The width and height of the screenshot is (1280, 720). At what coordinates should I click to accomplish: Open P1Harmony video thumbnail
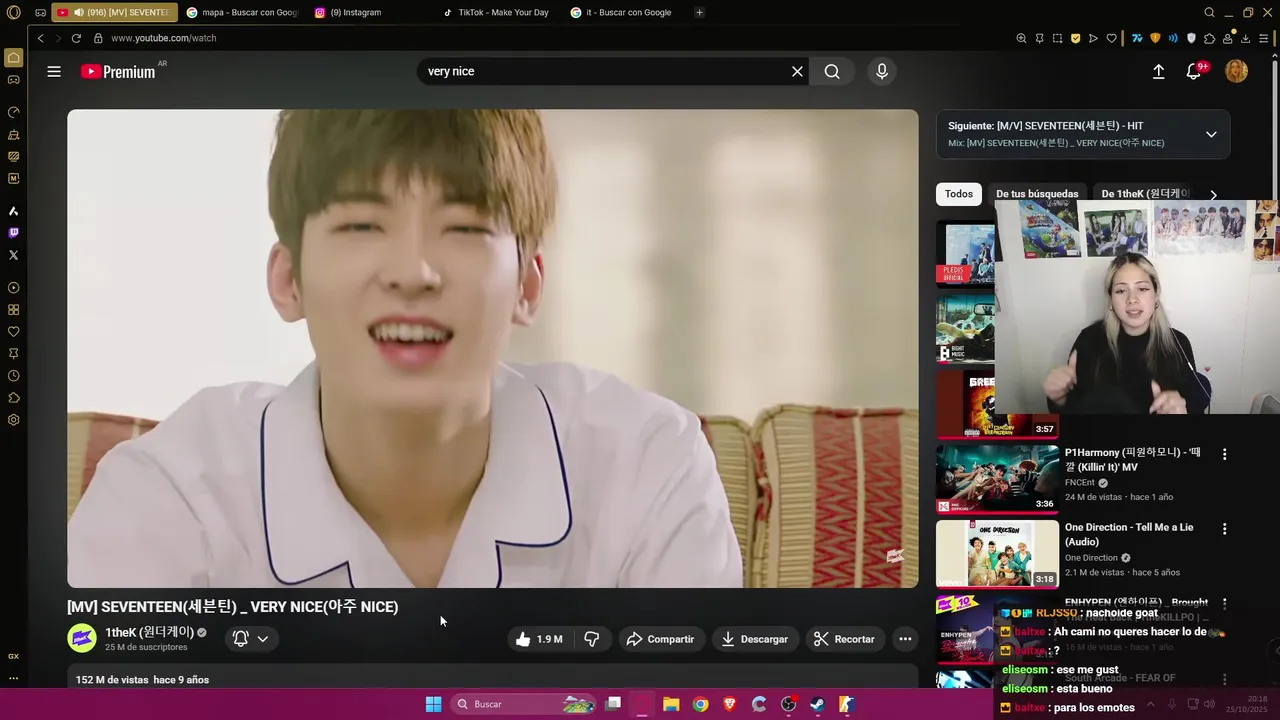[x=997, y=479]
